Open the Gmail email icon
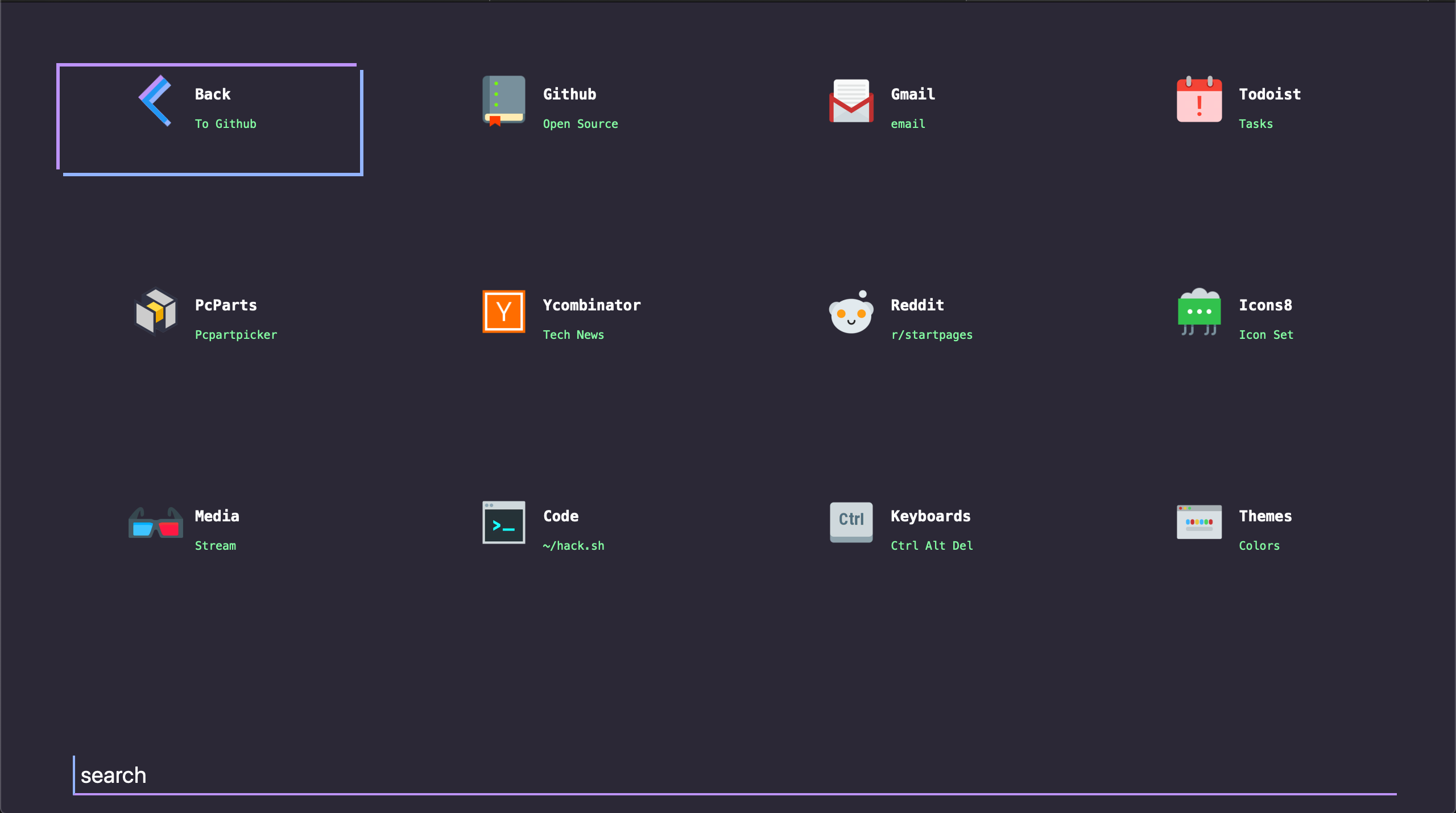Screen dimensions: 1456x813 [x=850, y=101]
